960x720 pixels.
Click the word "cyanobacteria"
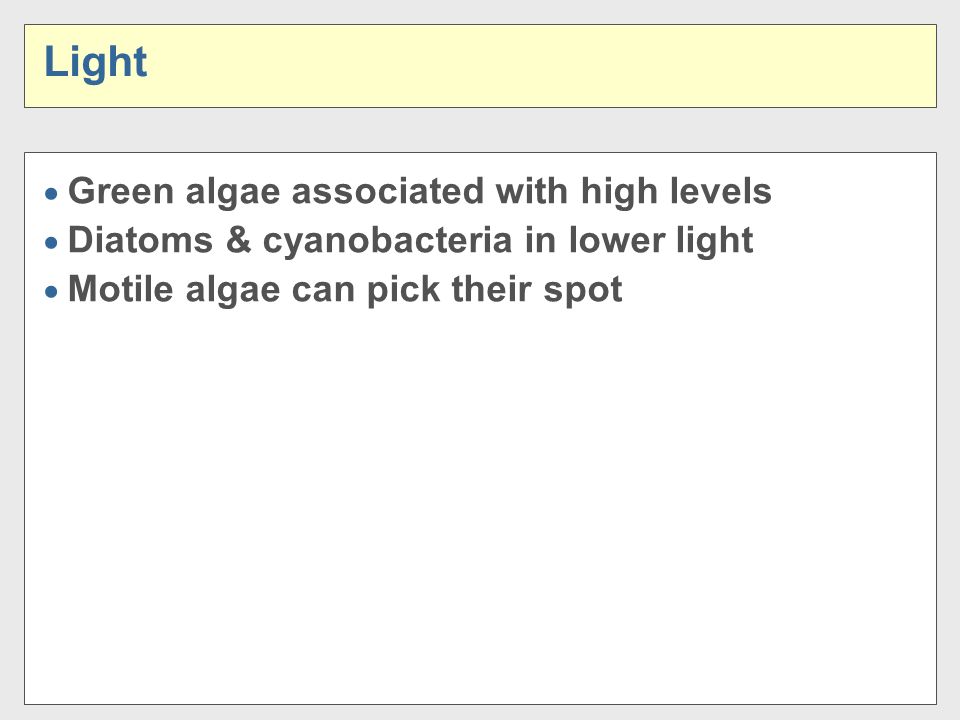tap(387, 241)
